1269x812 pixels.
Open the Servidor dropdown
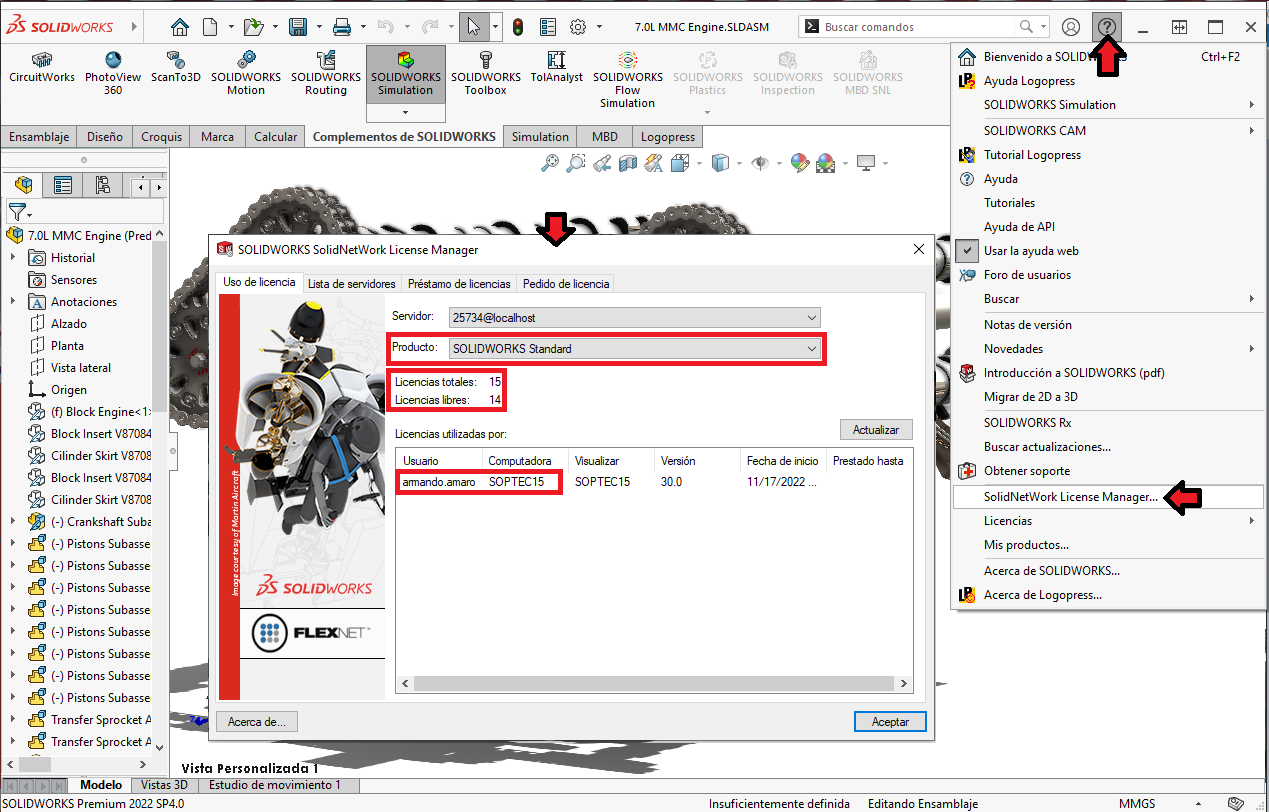tap(634, 317)
